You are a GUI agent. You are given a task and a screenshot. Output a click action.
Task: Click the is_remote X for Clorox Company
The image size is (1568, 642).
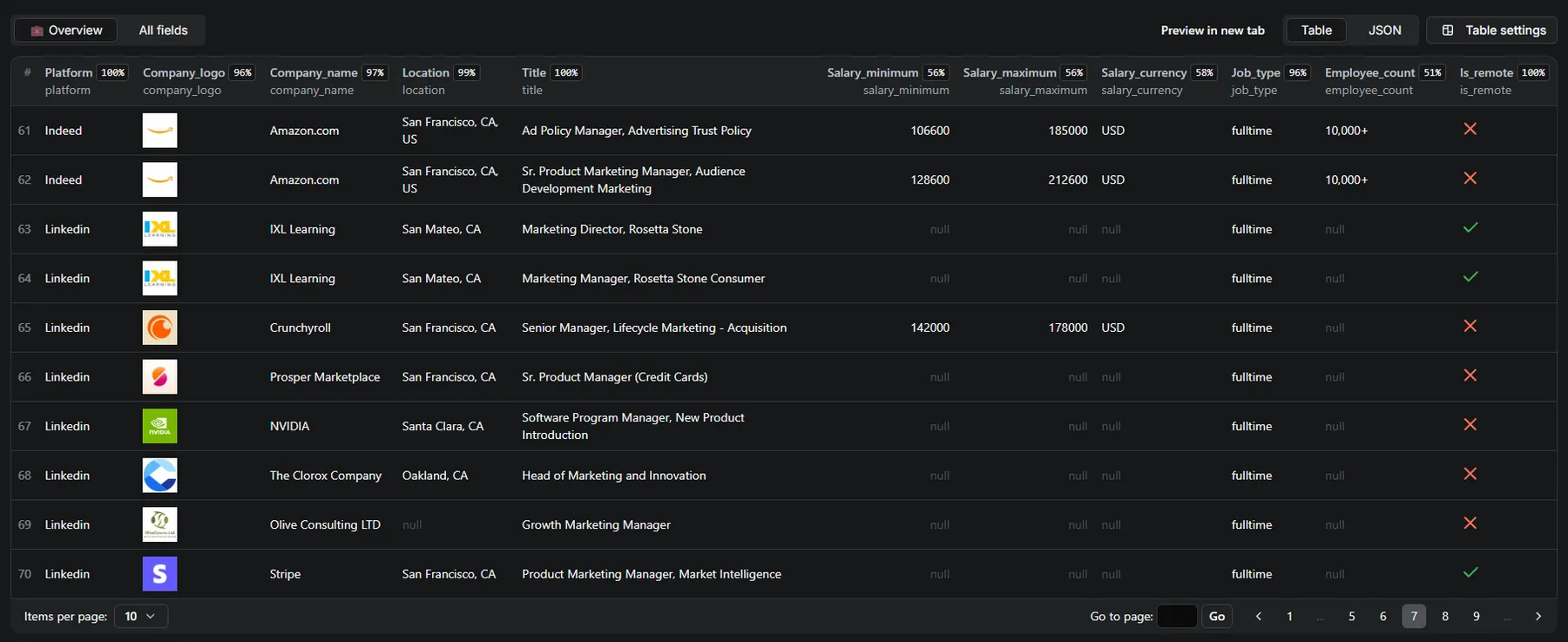click(1470, 474)
